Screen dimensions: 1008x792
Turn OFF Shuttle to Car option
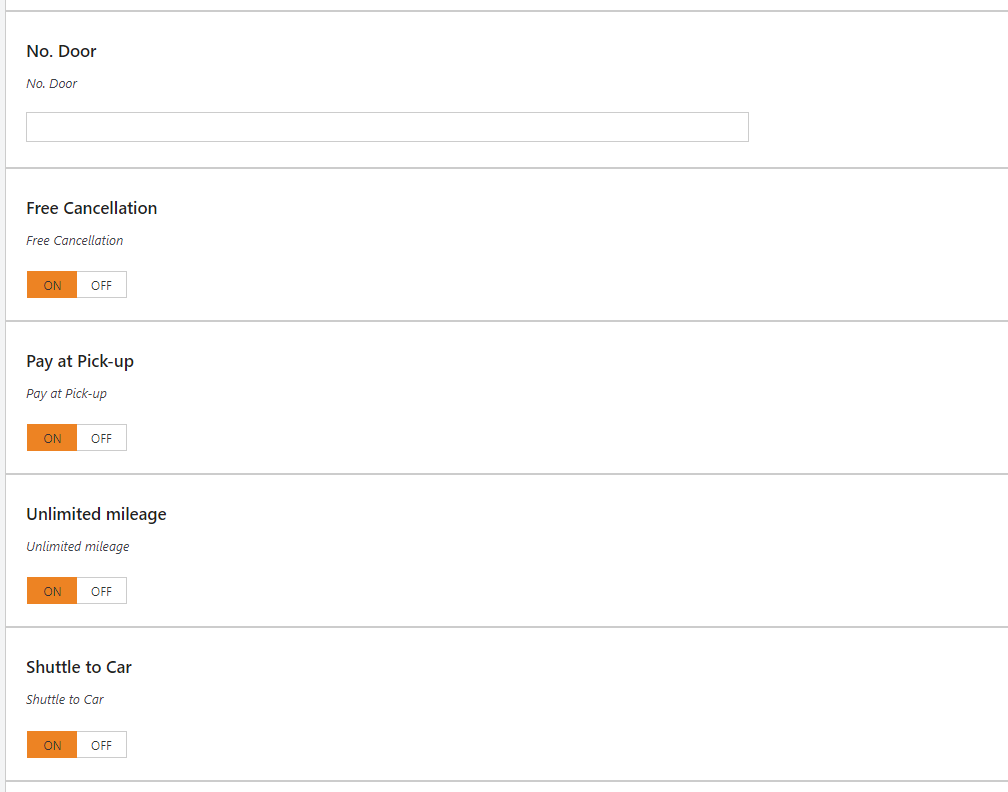(x=102, y=744)
